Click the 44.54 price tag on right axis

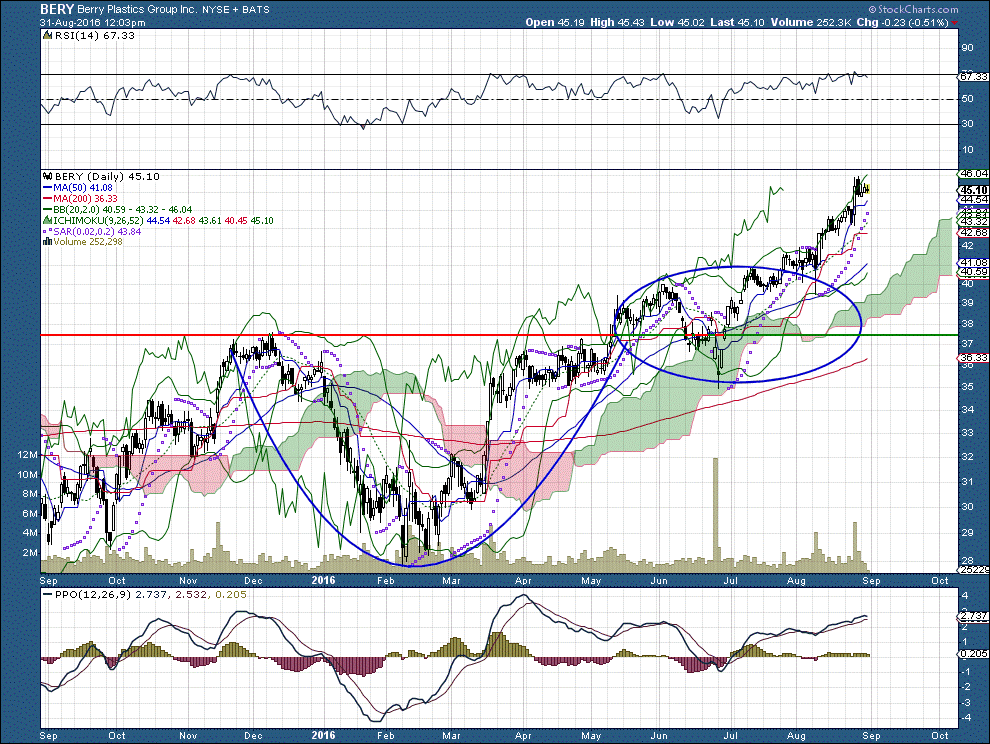[973, 200]
